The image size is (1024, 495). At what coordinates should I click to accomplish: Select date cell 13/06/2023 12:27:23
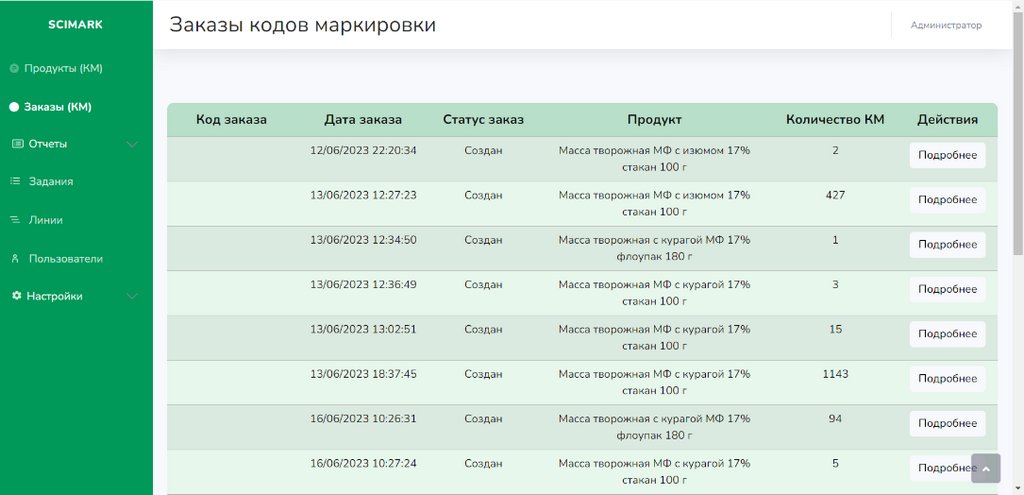363,195
